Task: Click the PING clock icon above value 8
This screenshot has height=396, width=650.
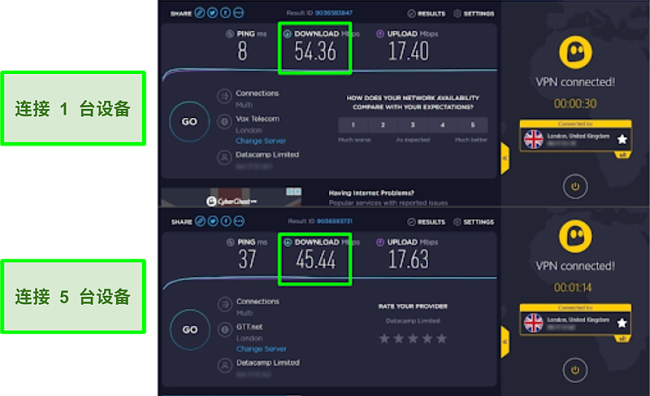Action: [x=230, y=34]
